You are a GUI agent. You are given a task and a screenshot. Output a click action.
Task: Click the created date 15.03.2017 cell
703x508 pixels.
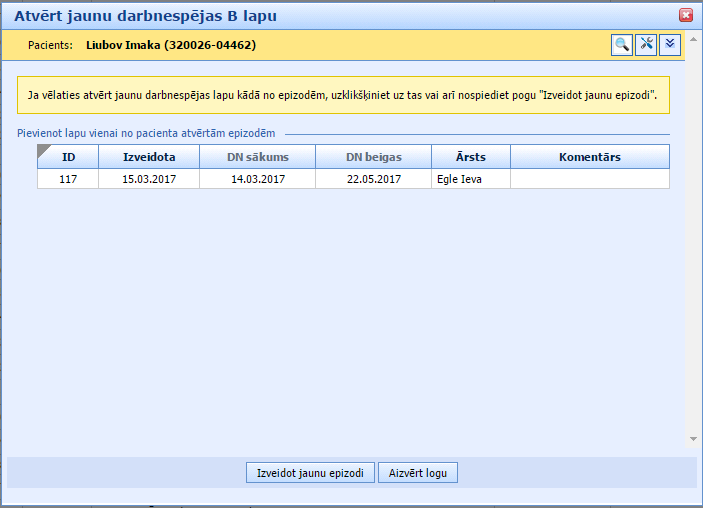148,179
